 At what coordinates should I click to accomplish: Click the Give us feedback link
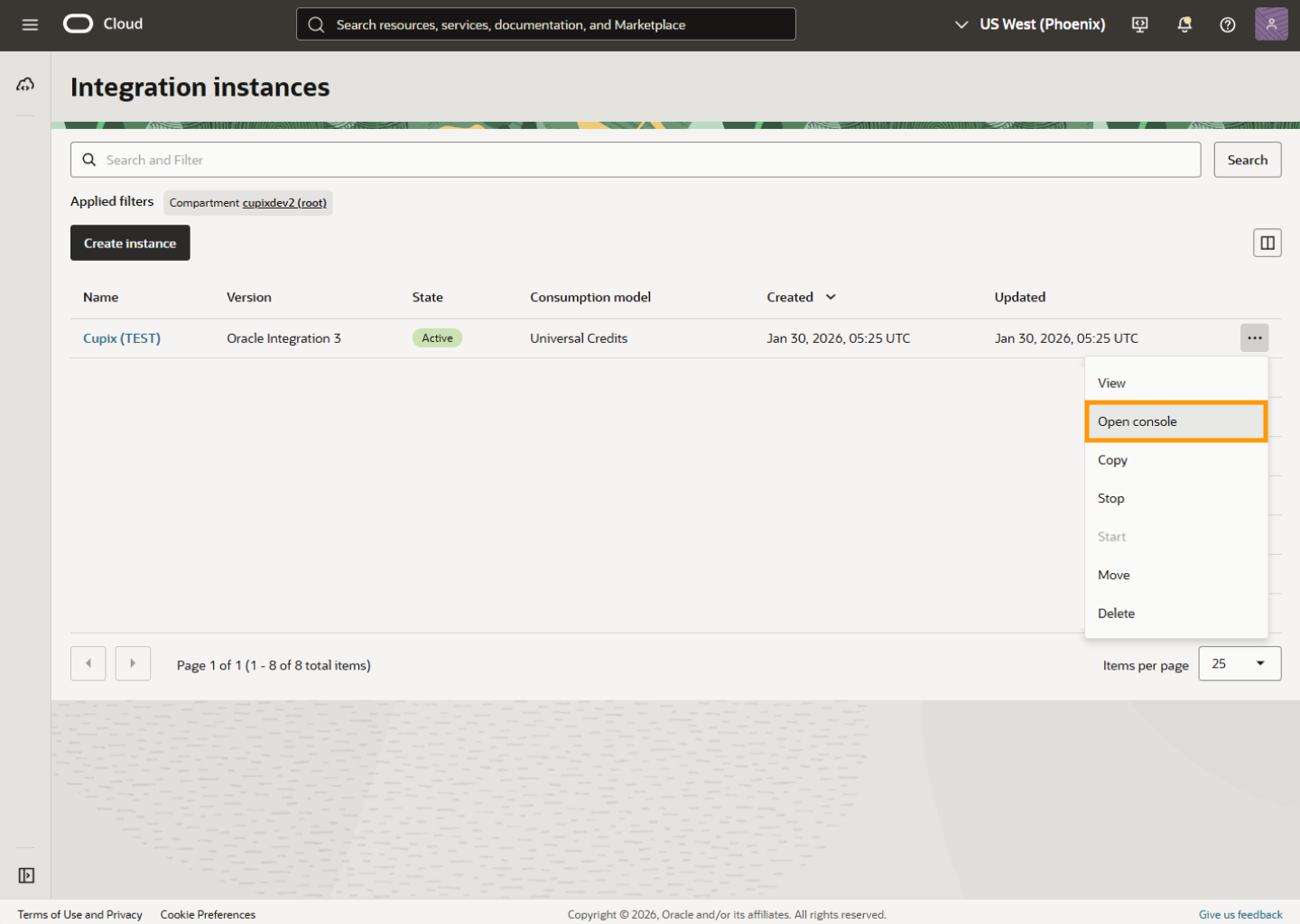[1240, 914]
